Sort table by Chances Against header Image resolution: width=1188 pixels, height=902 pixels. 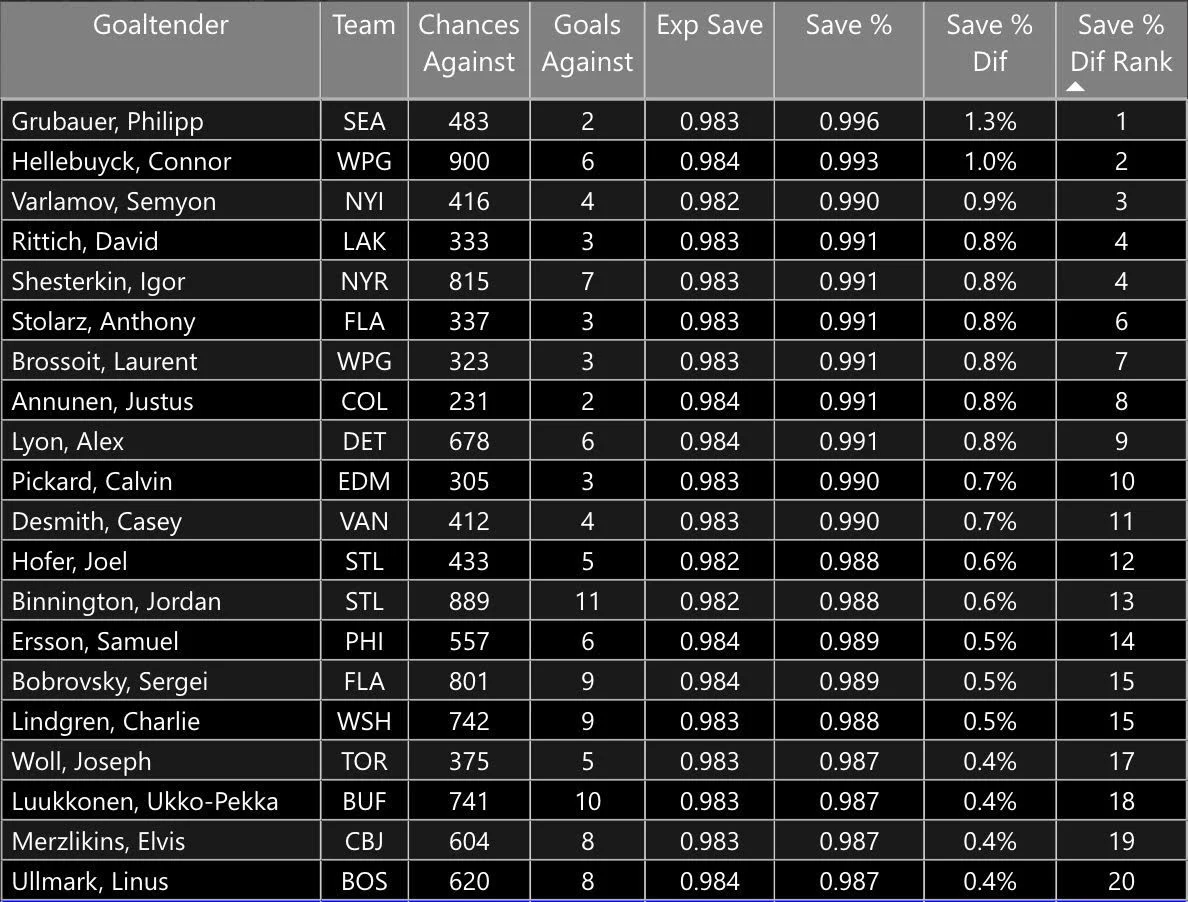tap(469, 44)
